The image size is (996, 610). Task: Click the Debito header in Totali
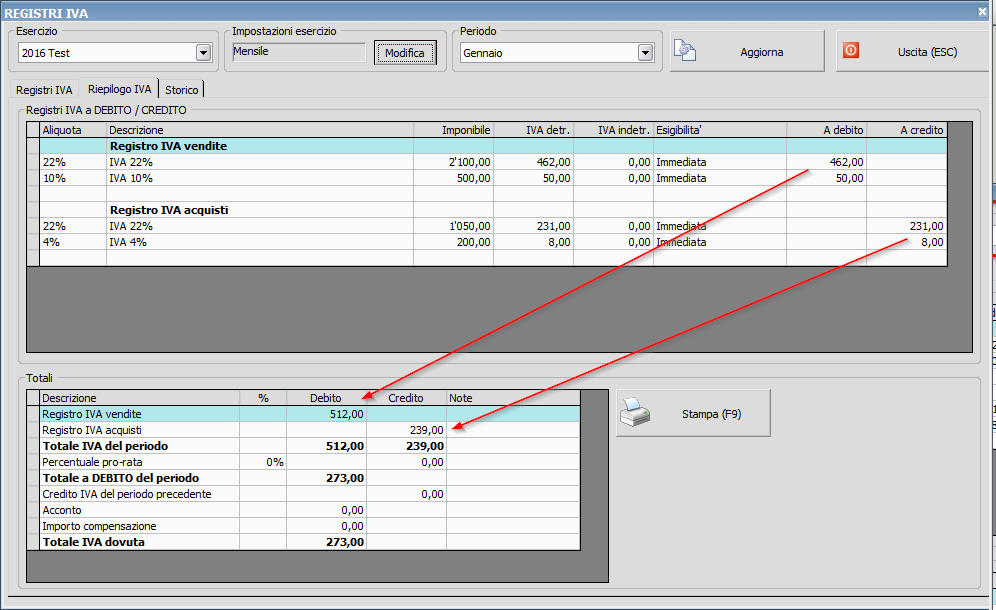(x=326, y=398)
